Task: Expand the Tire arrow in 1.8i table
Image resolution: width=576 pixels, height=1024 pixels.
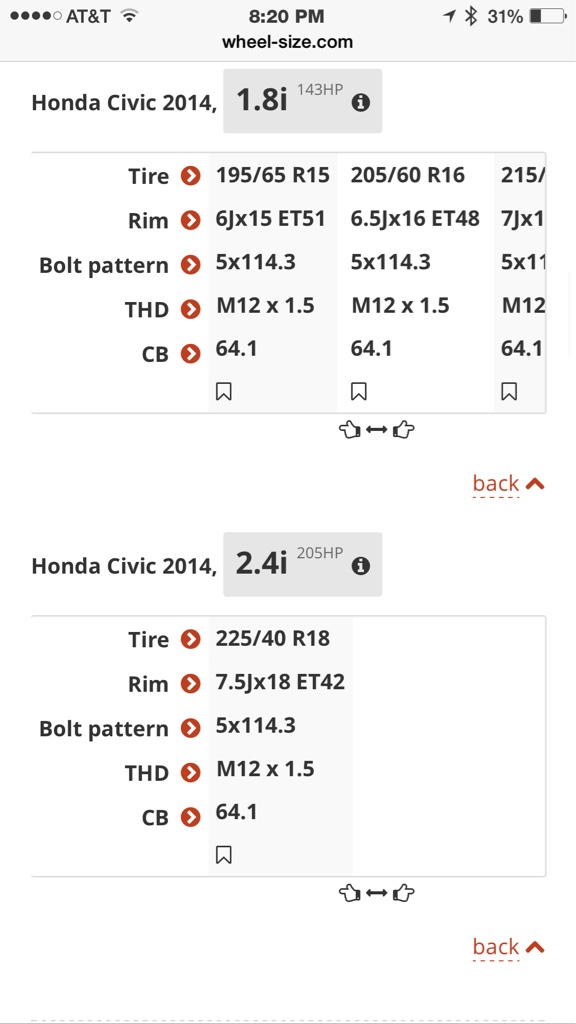Action: pos(190,176)
